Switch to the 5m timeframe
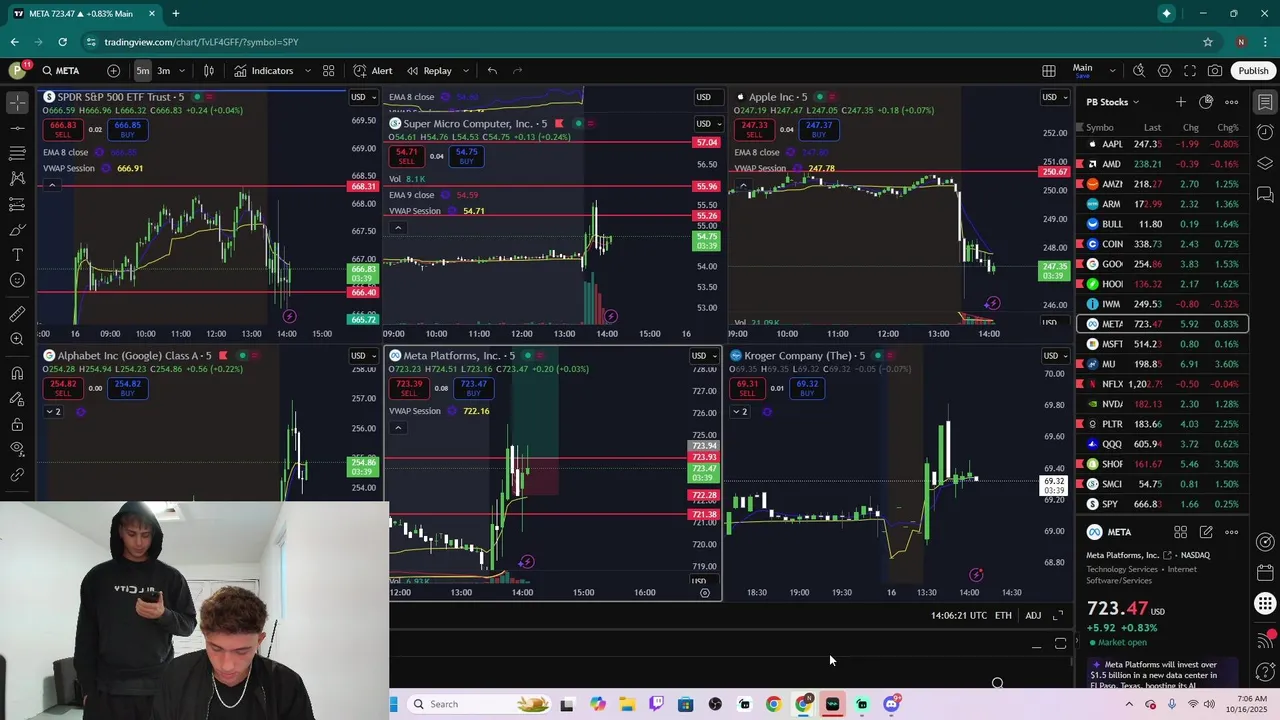The image size is (1280, 720). coord(143,71)
